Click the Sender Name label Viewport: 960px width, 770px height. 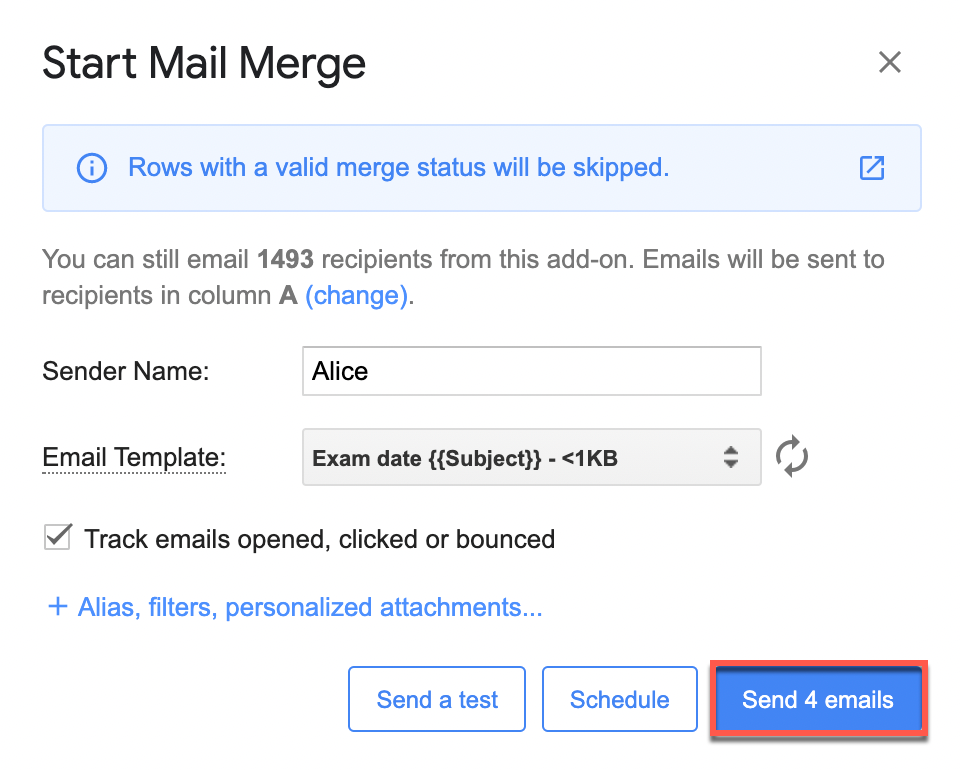(x=126, y=371)
